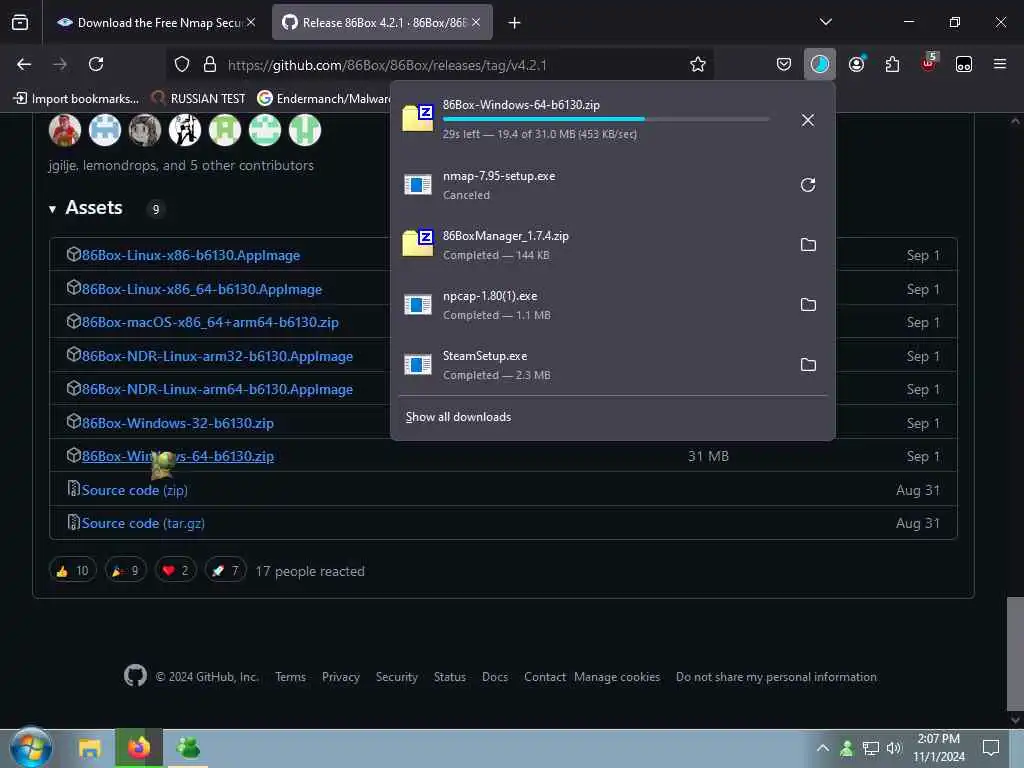Open File Explorer from the taskbar
The height and width of the screenshot is (768, 1024).
pos(89,748)
